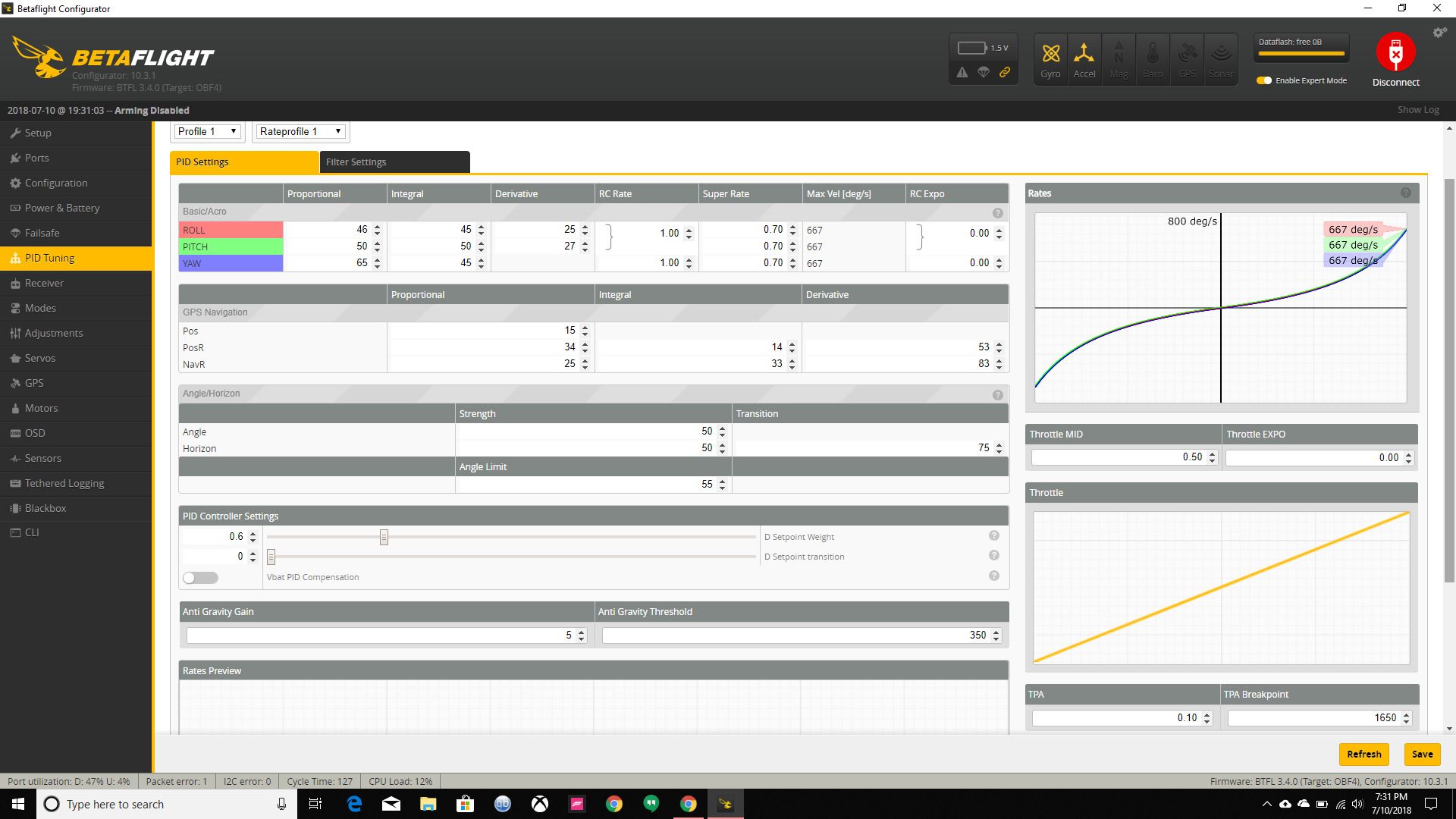Switch to Filter Settings tab
The width and height of the screenshot is (1456, 819).
[x=394, y=162]
